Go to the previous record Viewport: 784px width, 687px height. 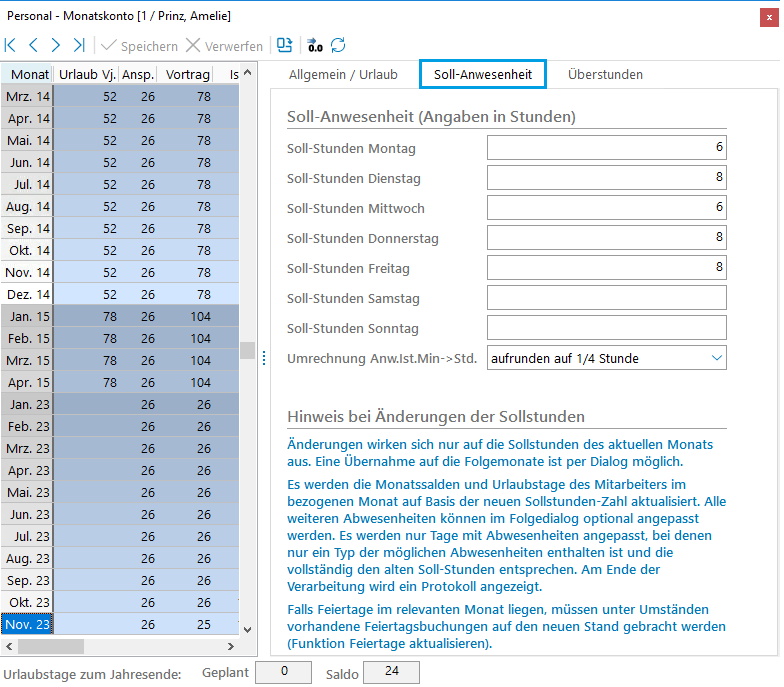[x=33, y=45]
